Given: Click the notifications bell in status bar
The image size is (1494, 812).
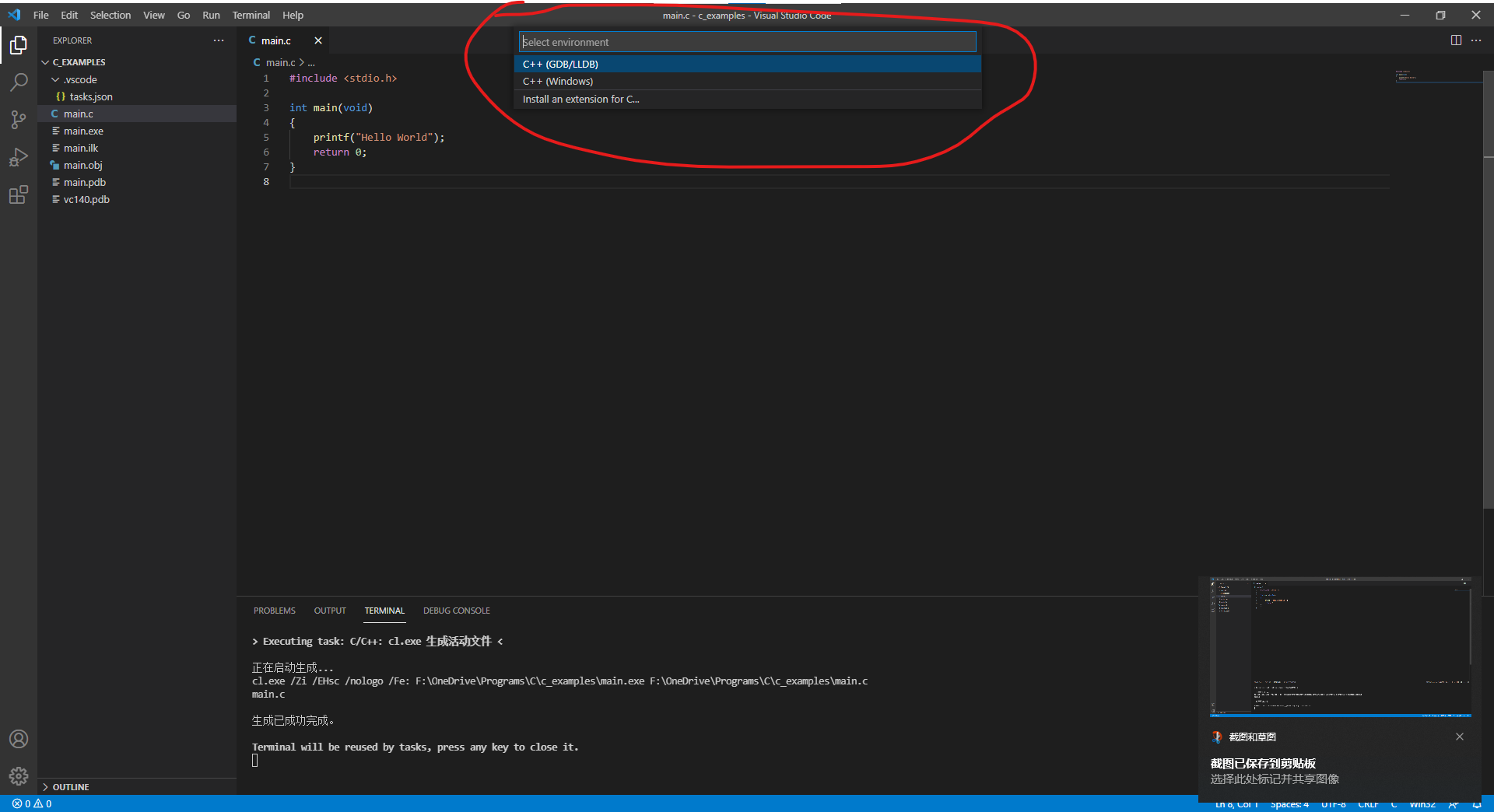Looking at the screenshot, I should coord(1477,804).
